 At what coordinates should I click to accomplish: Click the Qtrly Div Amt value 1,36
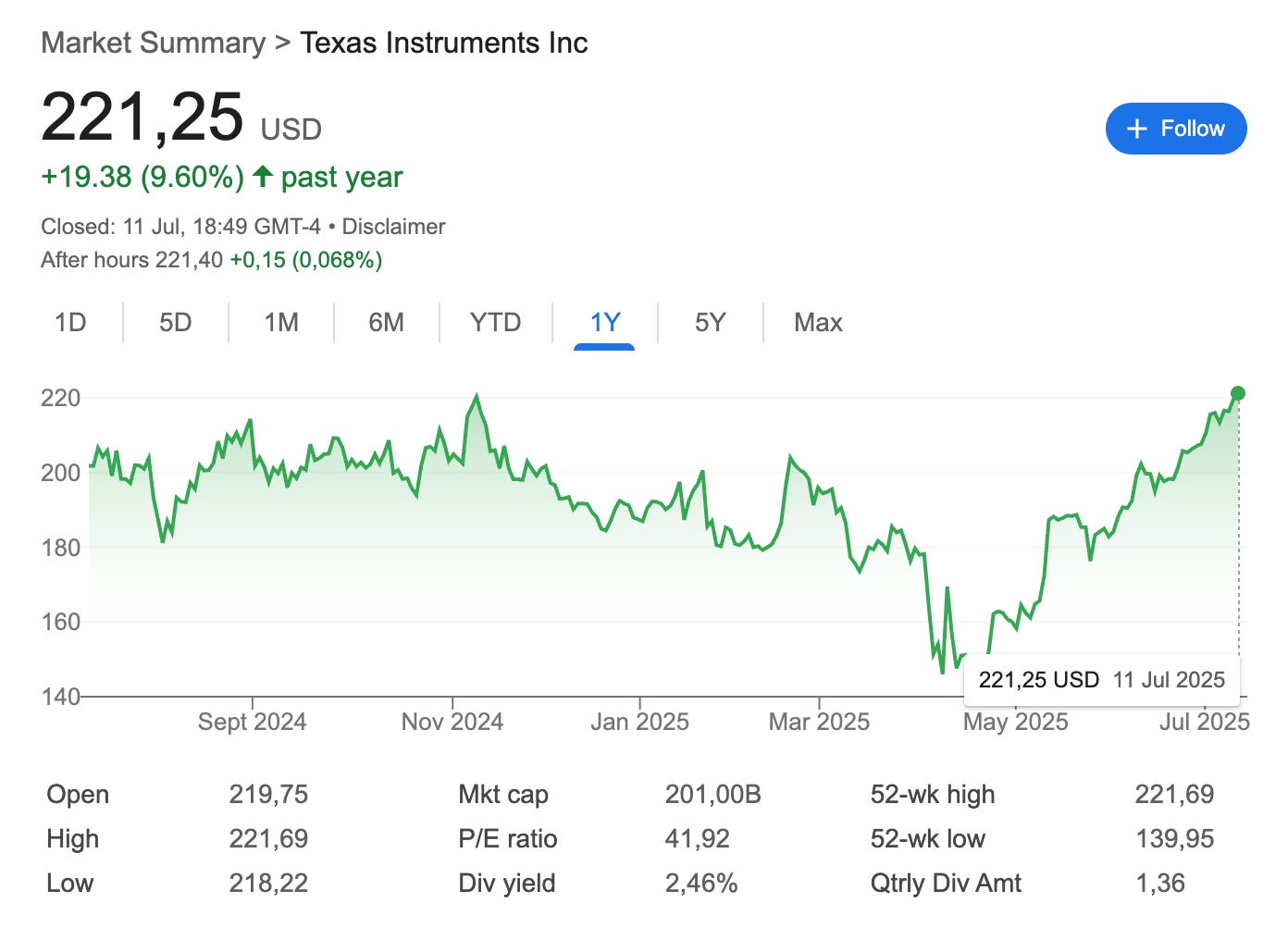tap(1160, 884)
